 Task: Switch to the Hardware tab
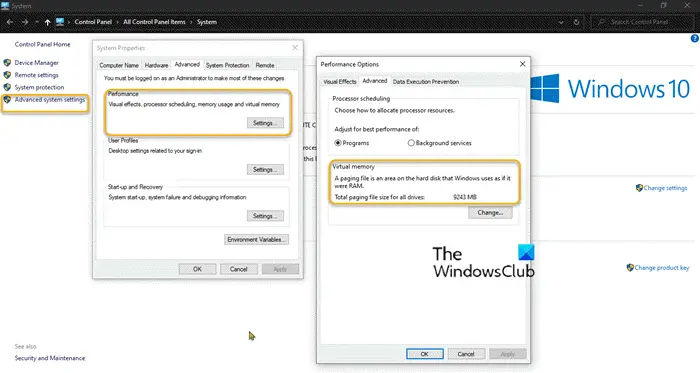click(156, 65)
